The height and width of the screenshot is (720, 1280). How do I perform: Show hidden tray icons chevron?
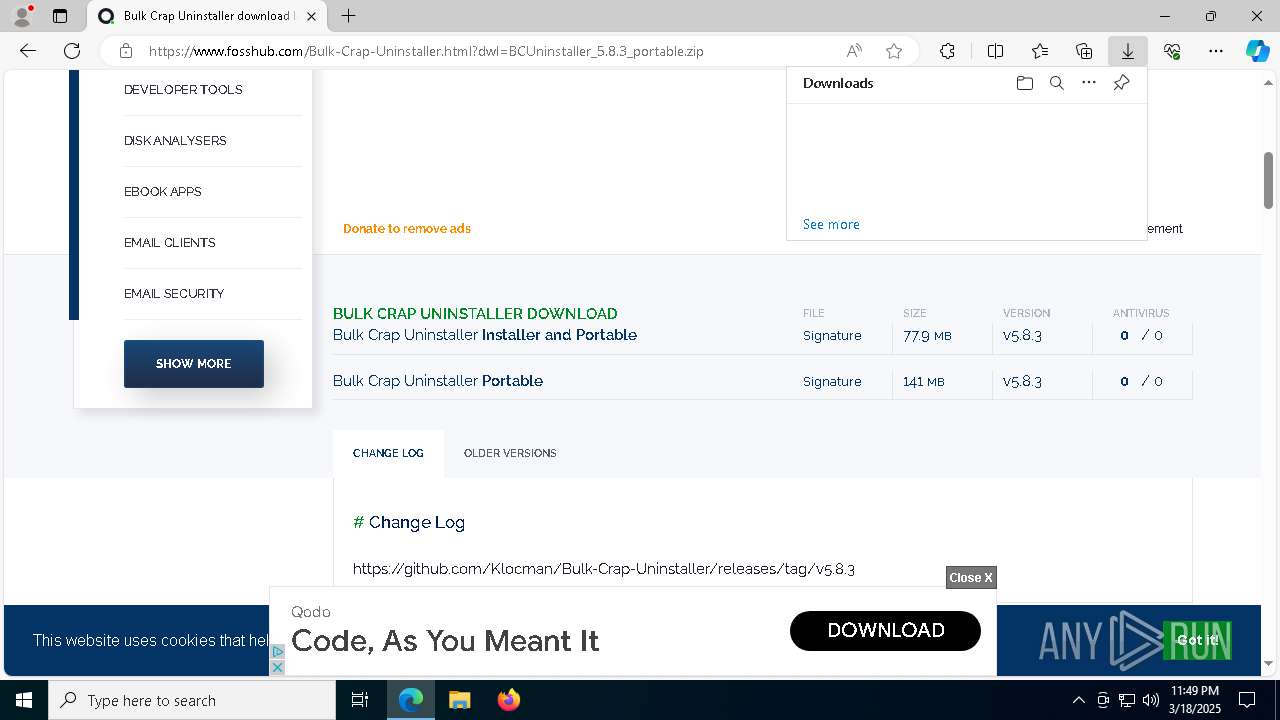(1078, 700)
